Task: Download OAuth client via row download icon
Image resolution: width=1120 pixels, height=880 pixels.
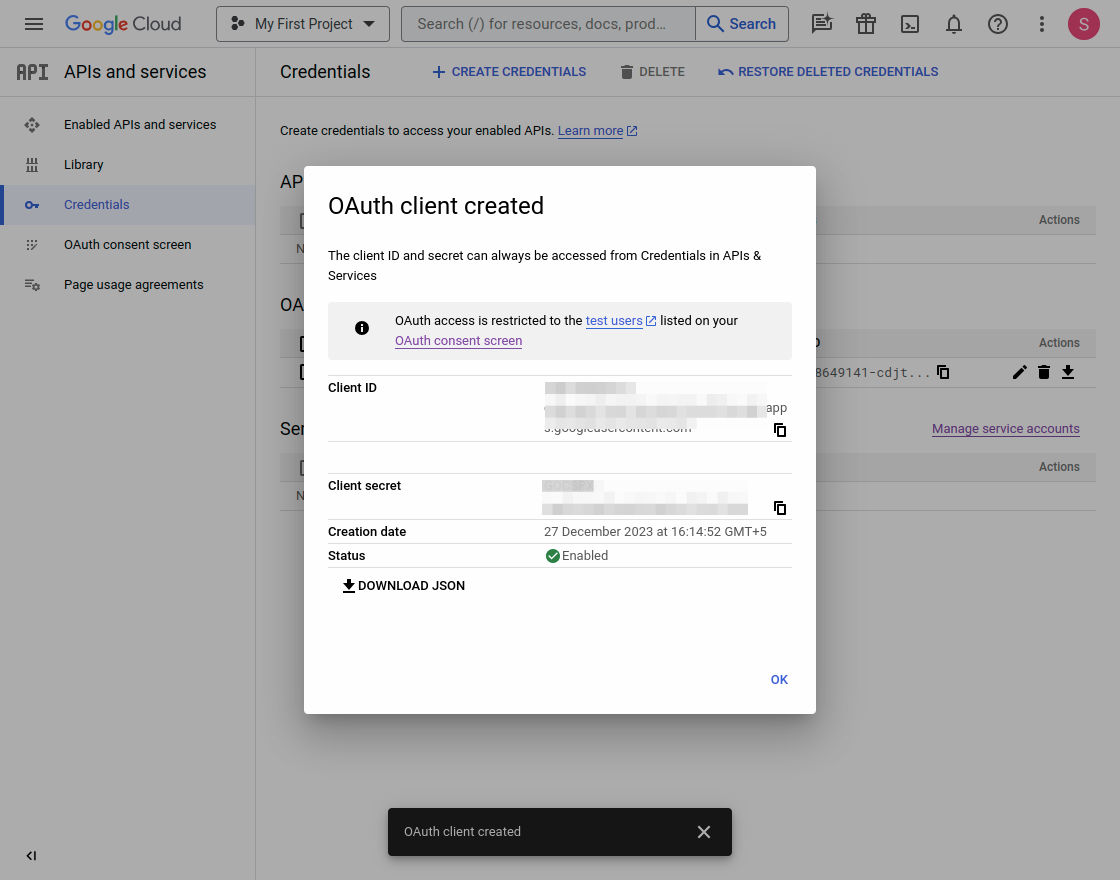Action: 1068,372
